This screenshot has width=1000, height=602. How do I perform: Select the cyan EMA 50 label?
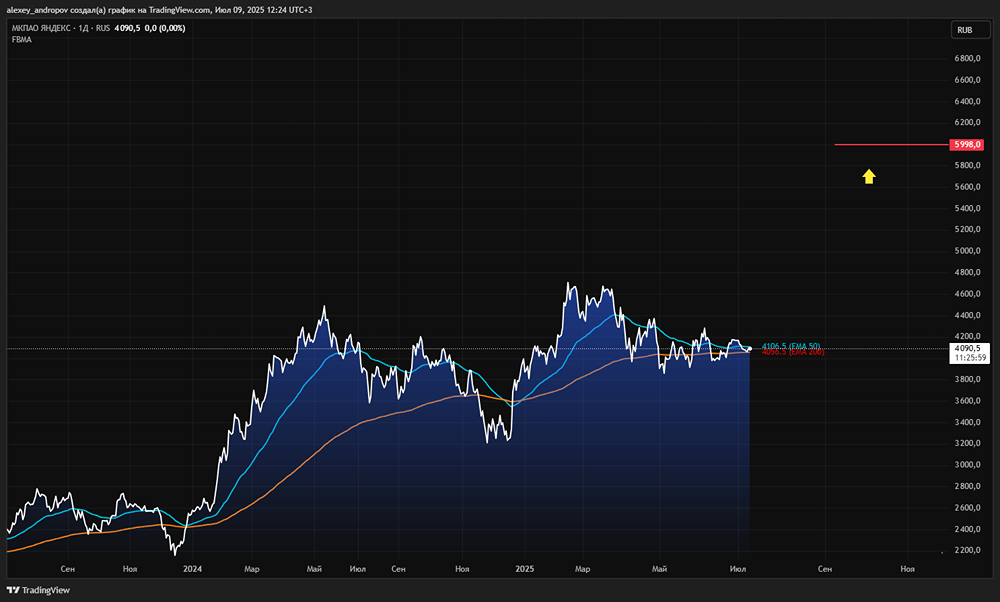click(x=790, y=346)
